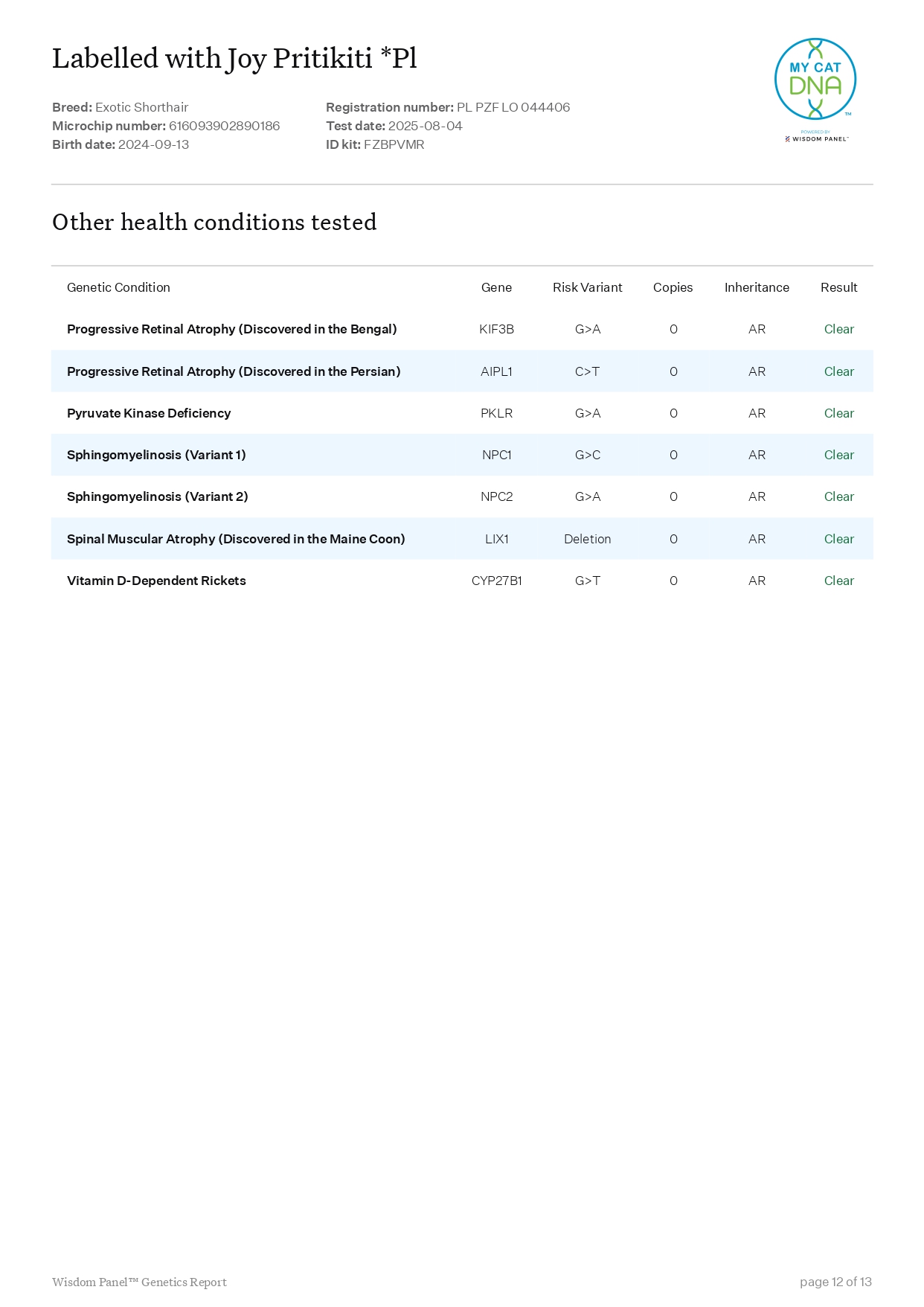Click the Result column header
The width and height of the screenshot is (924, 1307).
(x=838, y=287)
